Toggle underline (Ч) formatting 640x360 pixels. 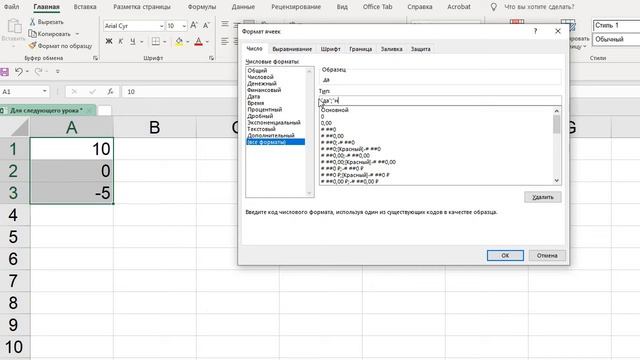click(133, 41)
